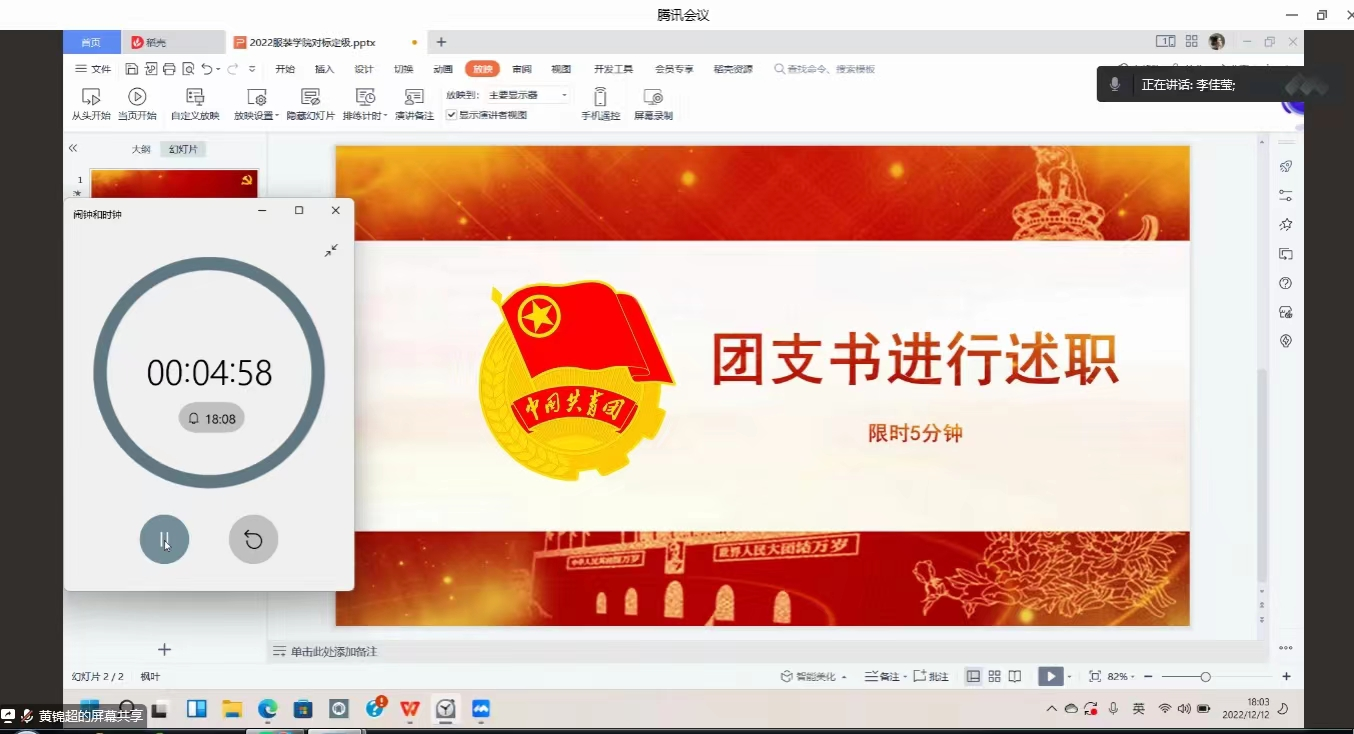The height and width of the screenshot is (734, 1354).
Task: Open the settings sliders icon in right sidebar
Action: (1286, 195)
